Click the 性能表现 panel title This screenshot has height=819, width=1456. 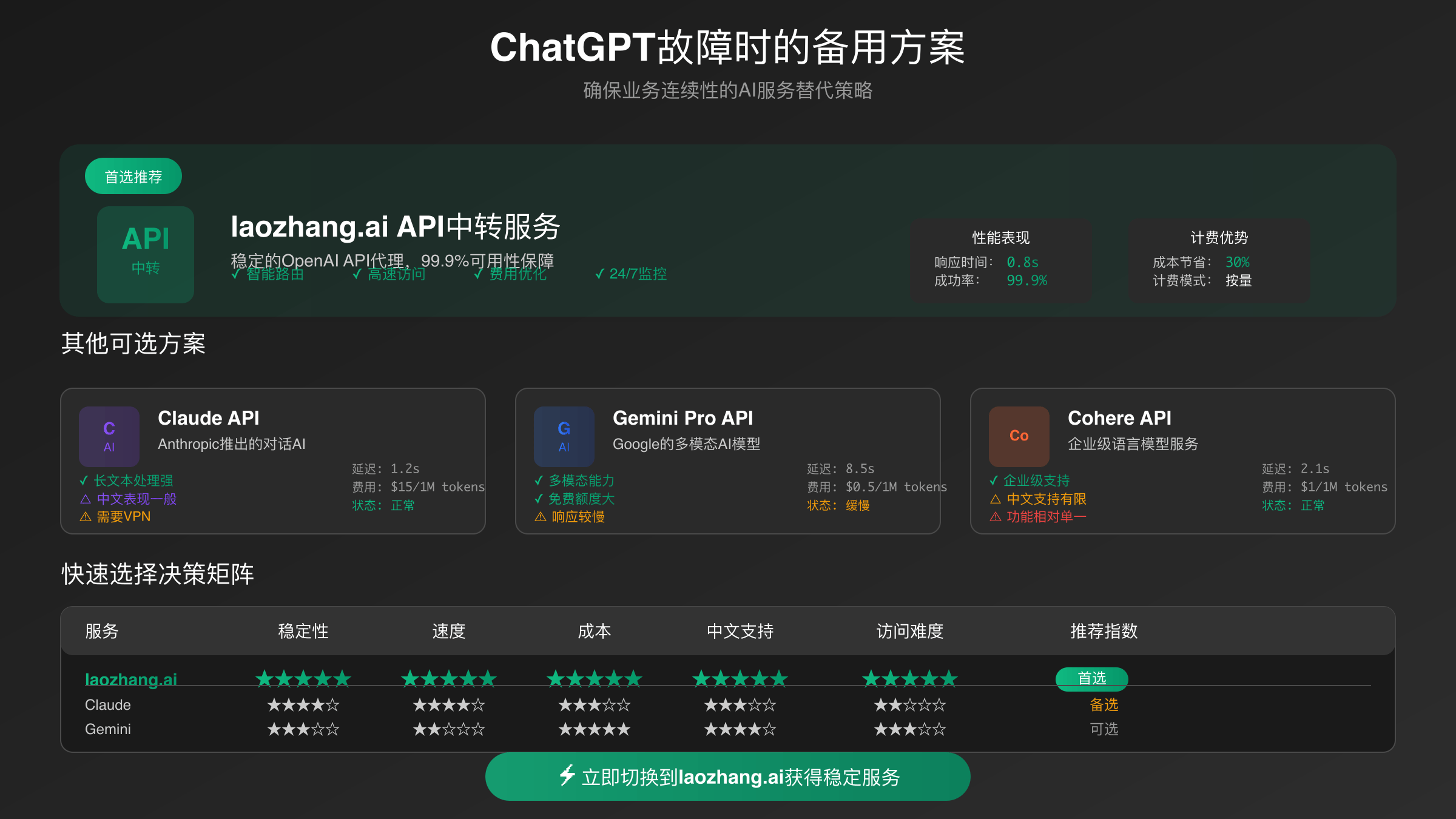point(1001,237)
